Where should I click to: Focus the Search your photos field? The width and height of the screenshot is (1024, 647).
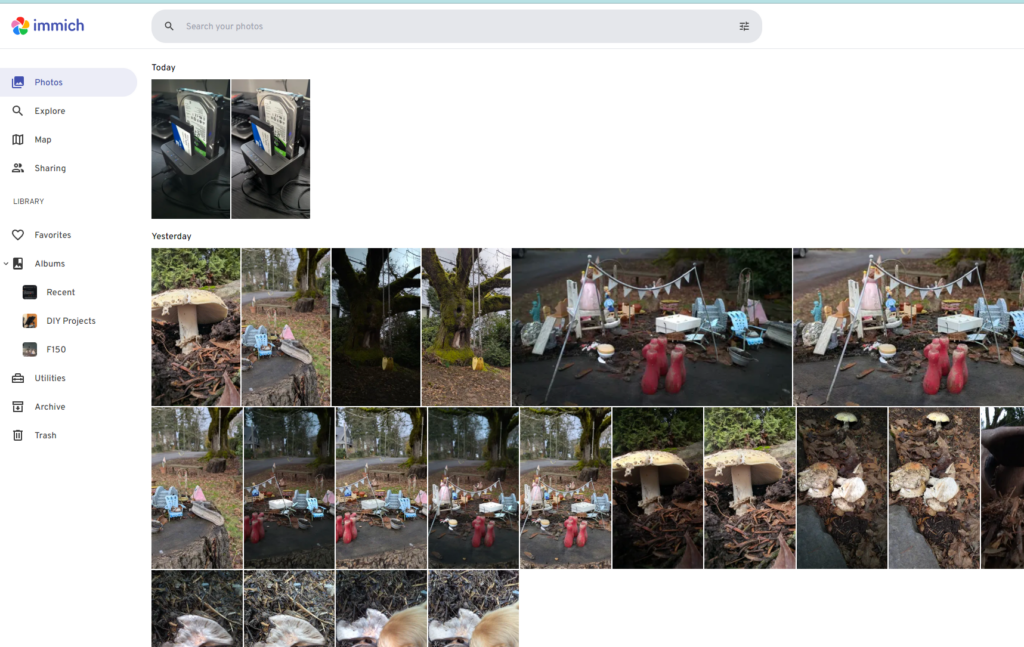456,26
